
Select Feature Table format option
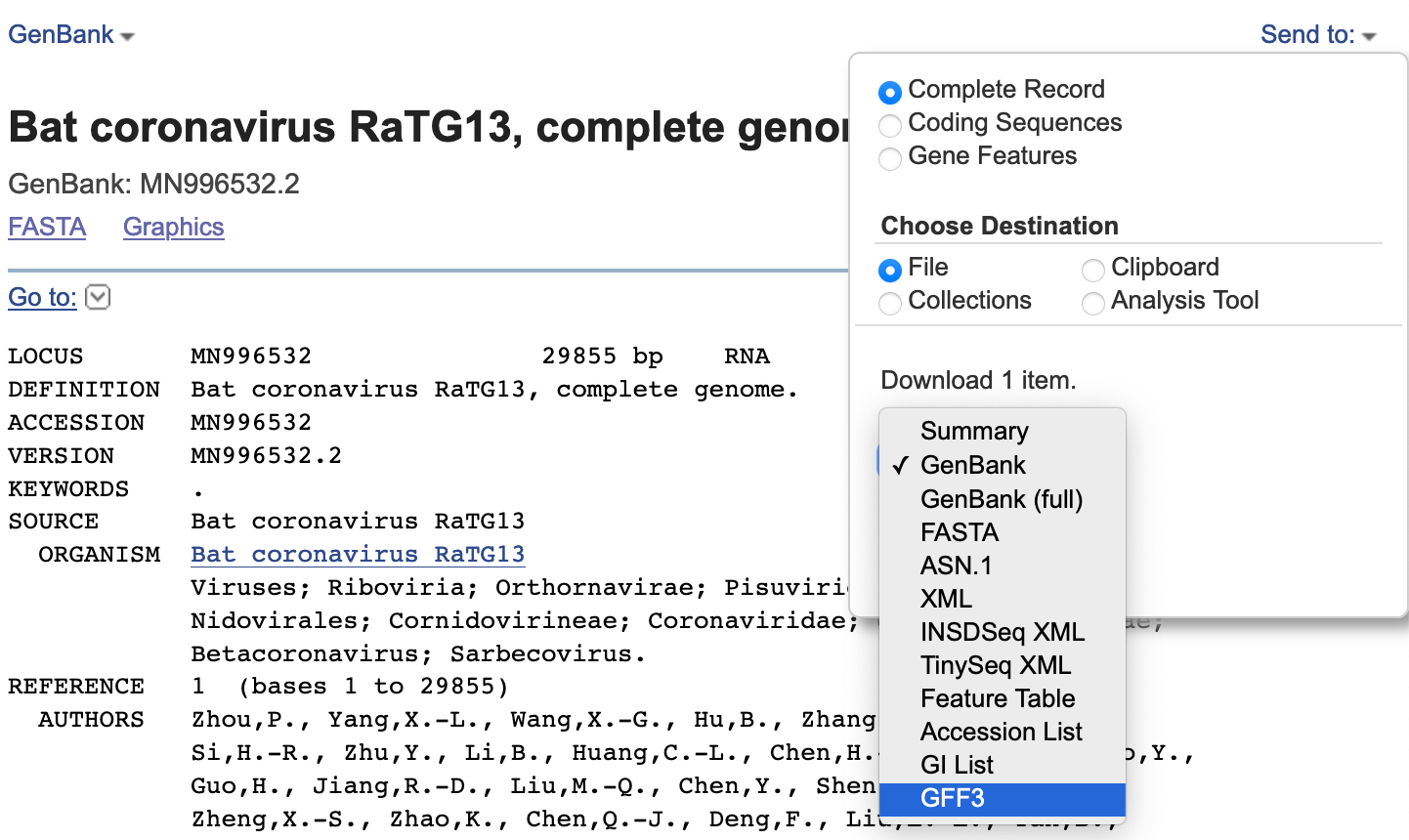(x=1003, y=698)
